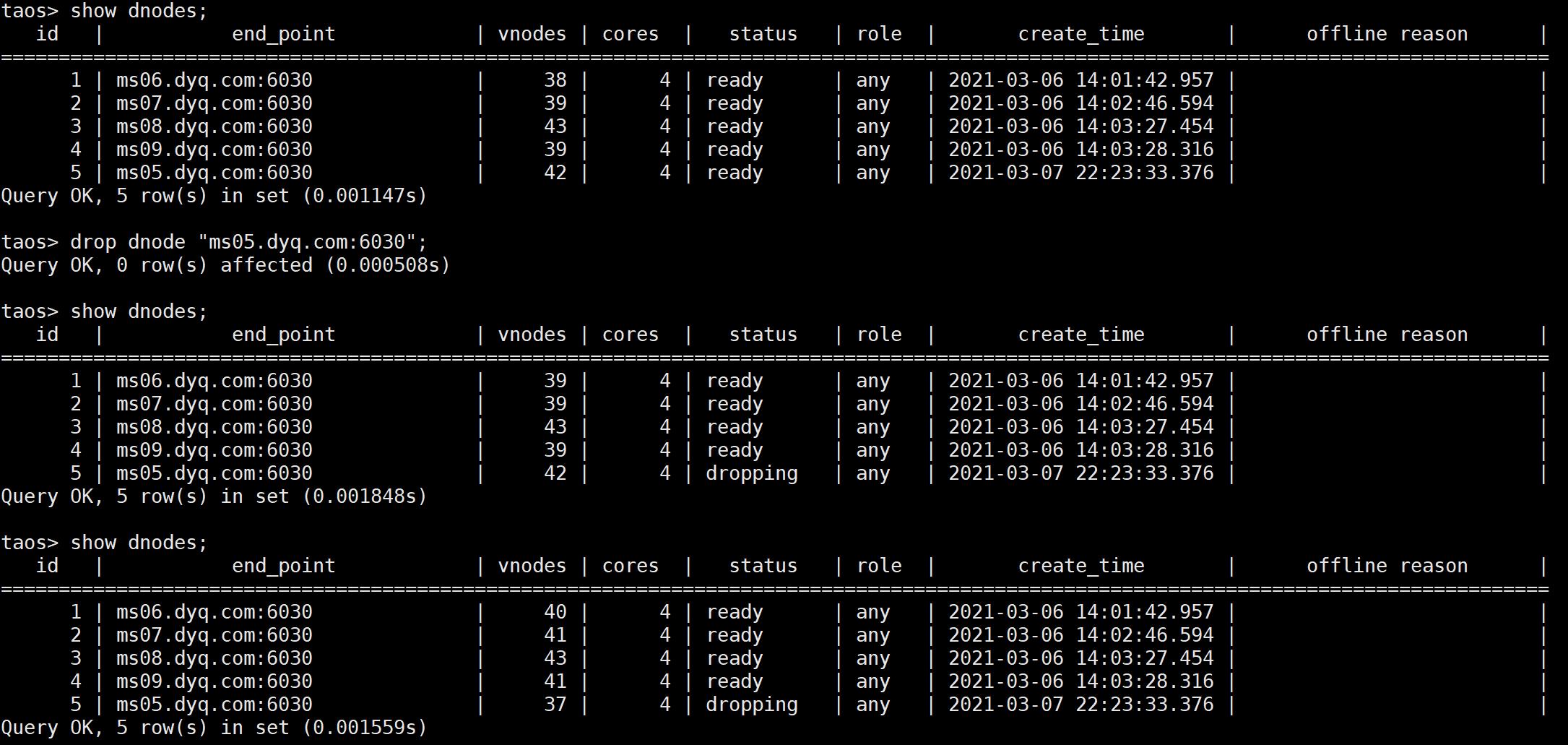
Task: Select the end_point column header in first table
Action: tap(283, 33)
